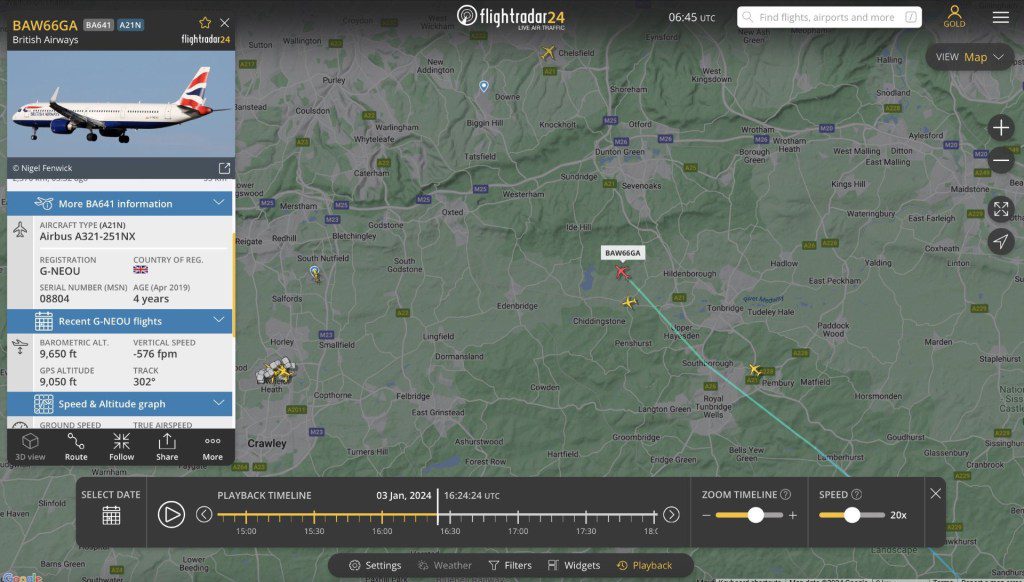Screen dimensions: 1024x582
Task: Expand Recent G-NEOU flights section
Action: [x=120, y=321]
